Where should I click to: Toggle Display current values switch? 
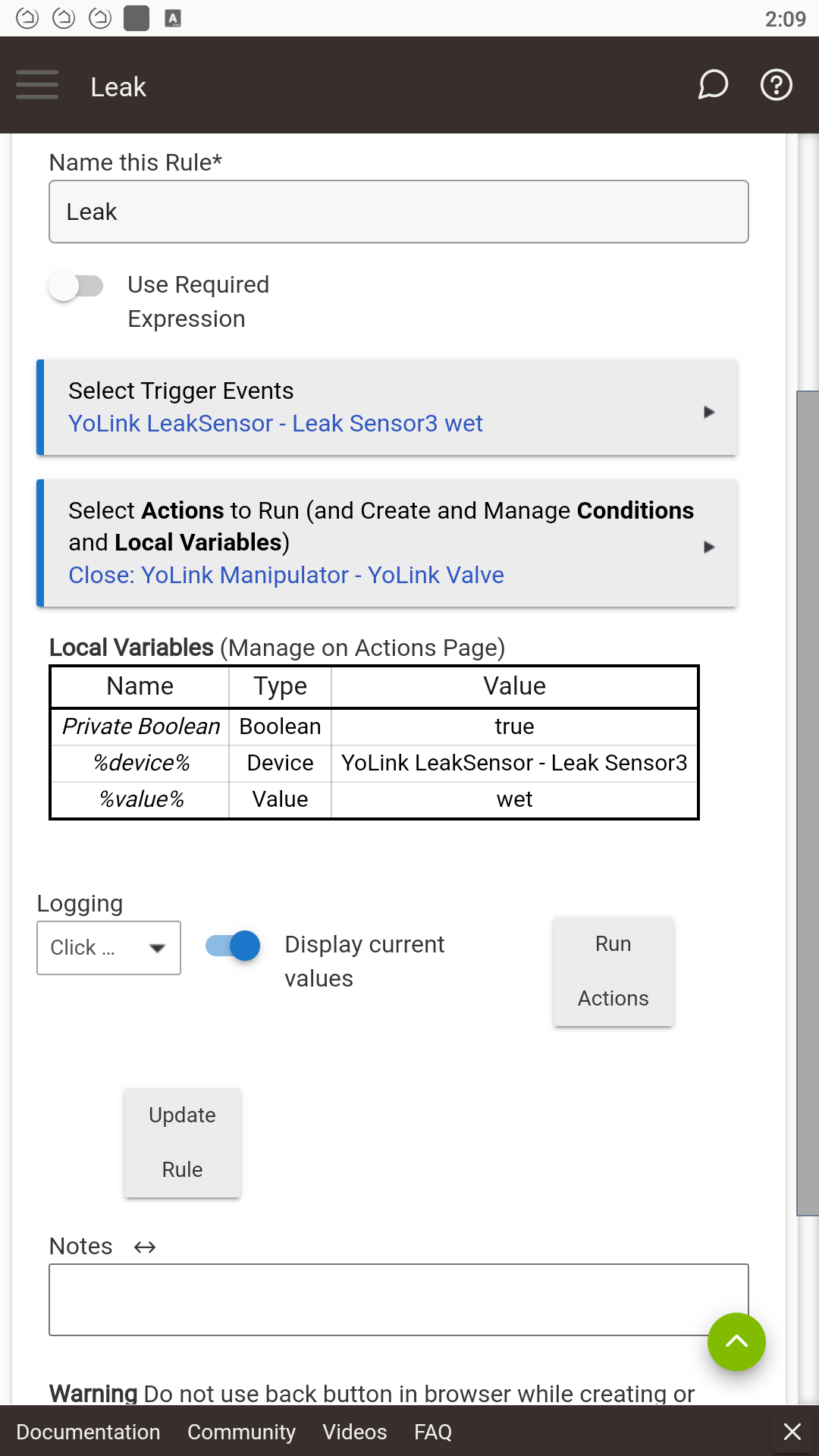233,946
